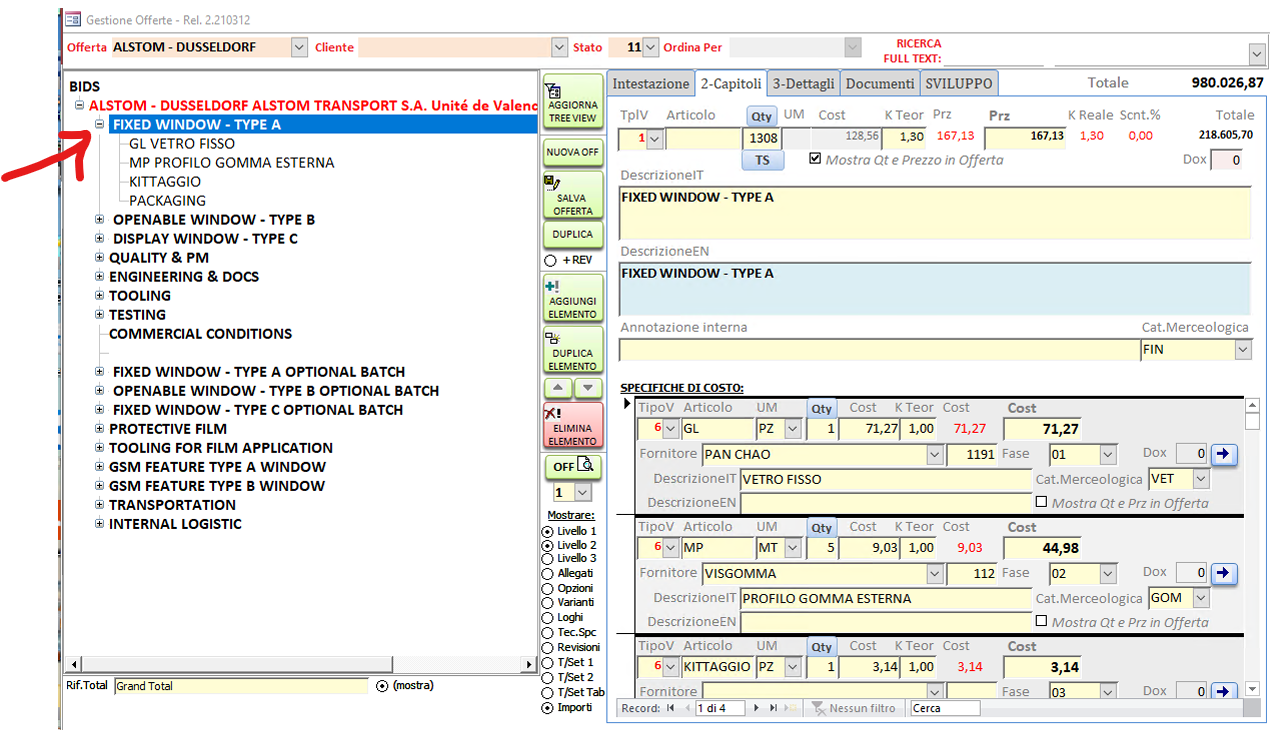Click the Aggiungi Elemento plus icon button
This screenshot has height=730, width=1279.
tap(573, 298)
